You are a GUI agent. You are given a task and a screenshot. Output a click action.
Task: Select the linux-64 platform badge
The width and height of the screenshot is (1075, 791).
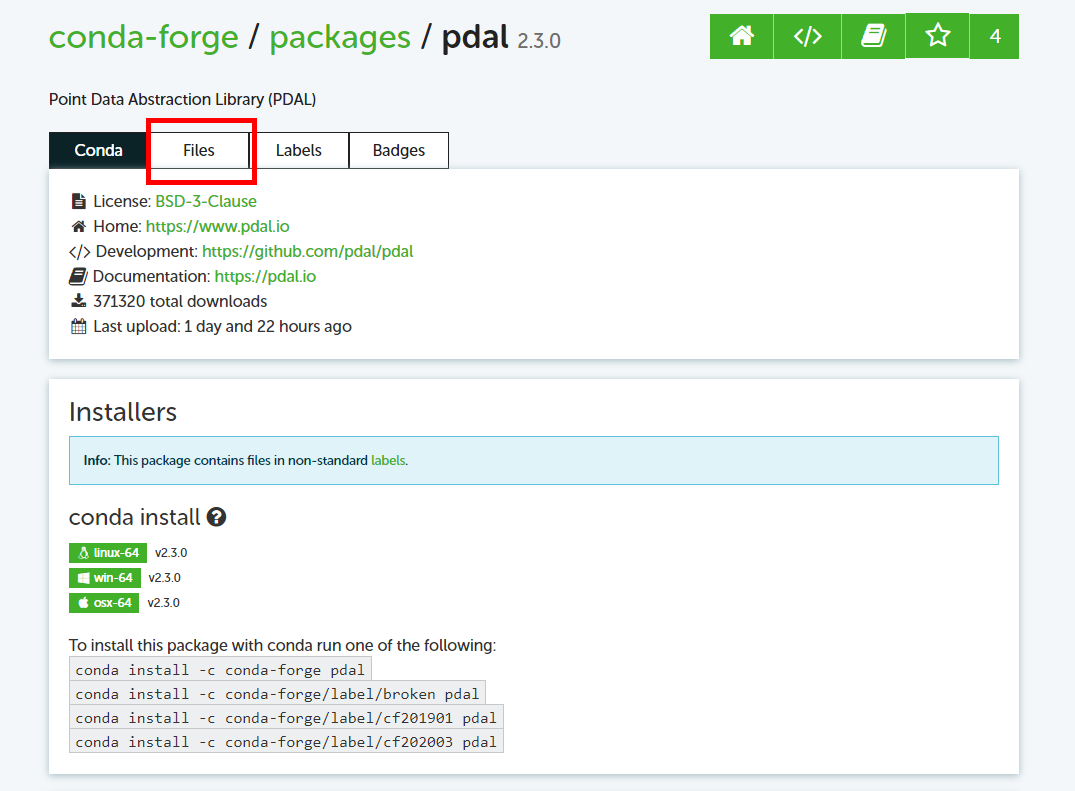[108, 553]
